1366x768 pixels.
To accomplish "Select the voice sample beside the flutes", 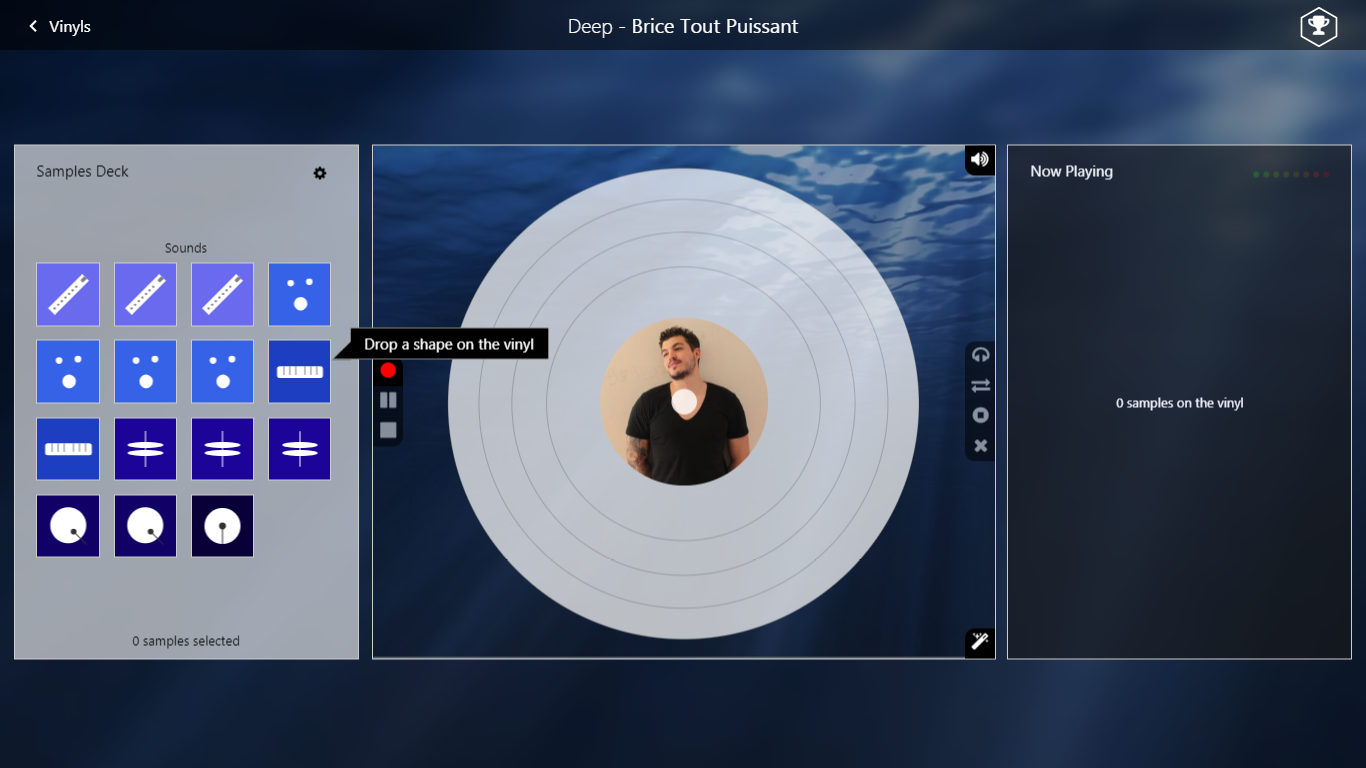I will pyautogui.click(x=299, y=294).
